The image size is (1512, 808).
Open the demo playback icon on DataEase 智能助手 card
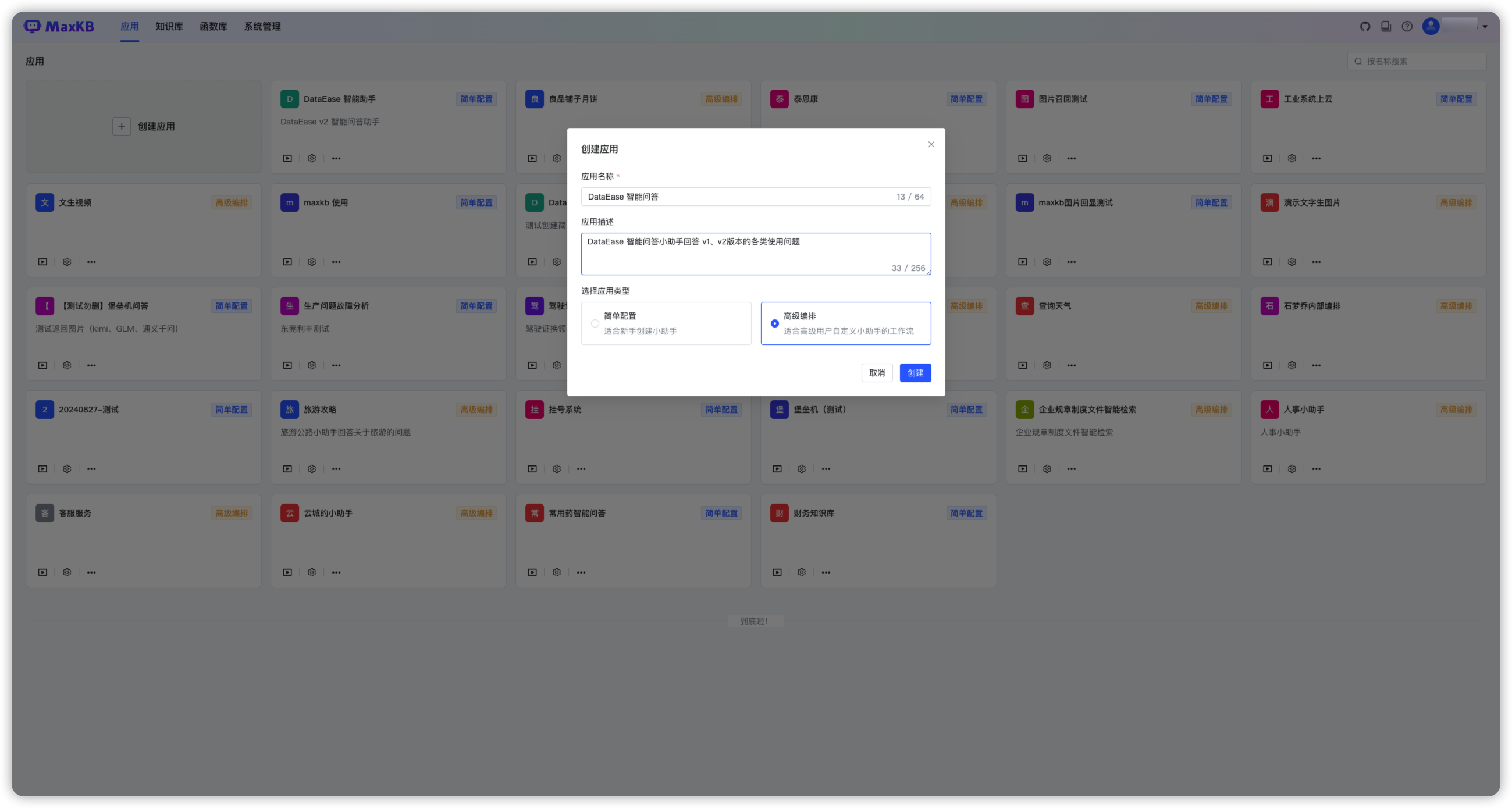click(287, 158)
